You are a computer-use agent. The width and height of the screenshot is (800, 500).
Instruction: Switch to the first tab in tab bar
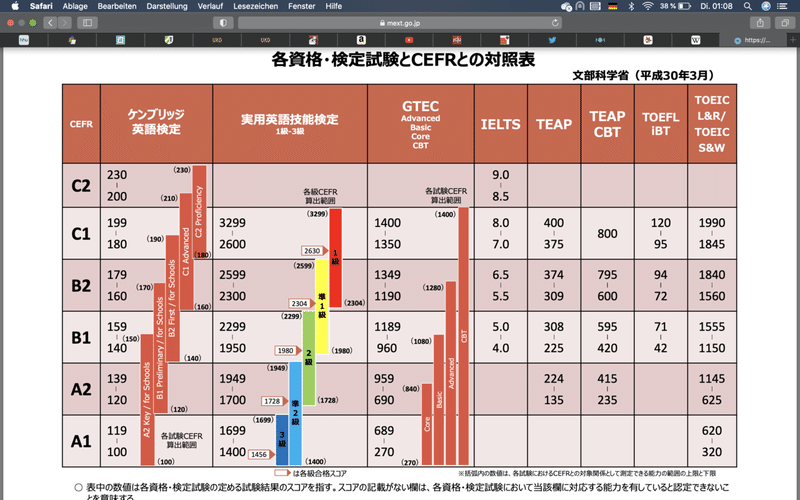point(24,40)
